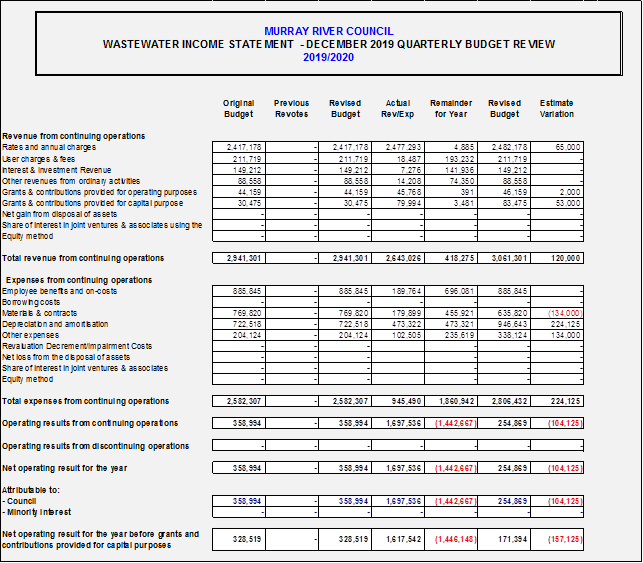Click the Previous Revotes column header
The width and height of the screenshot is (643, 563).
[291, 108]
